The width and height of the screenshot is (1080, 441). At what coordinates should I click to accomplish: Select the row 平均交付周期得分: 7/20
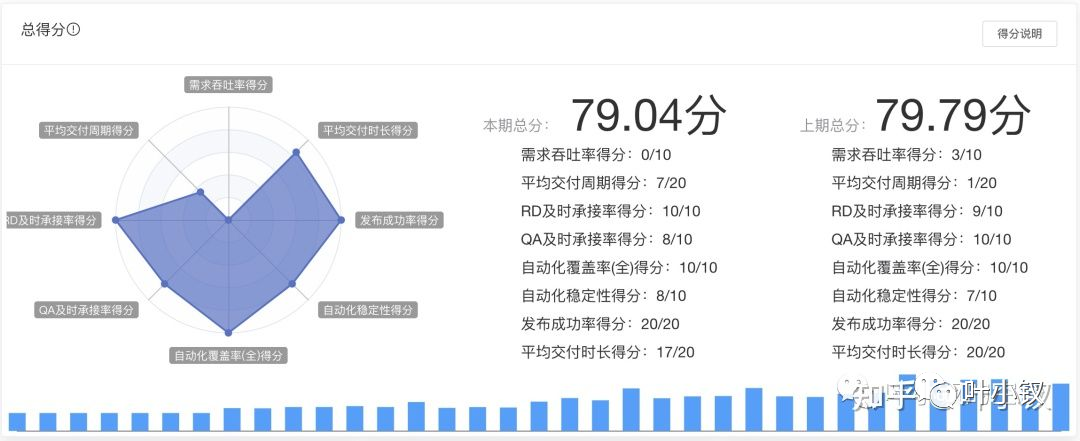point(603,183)
